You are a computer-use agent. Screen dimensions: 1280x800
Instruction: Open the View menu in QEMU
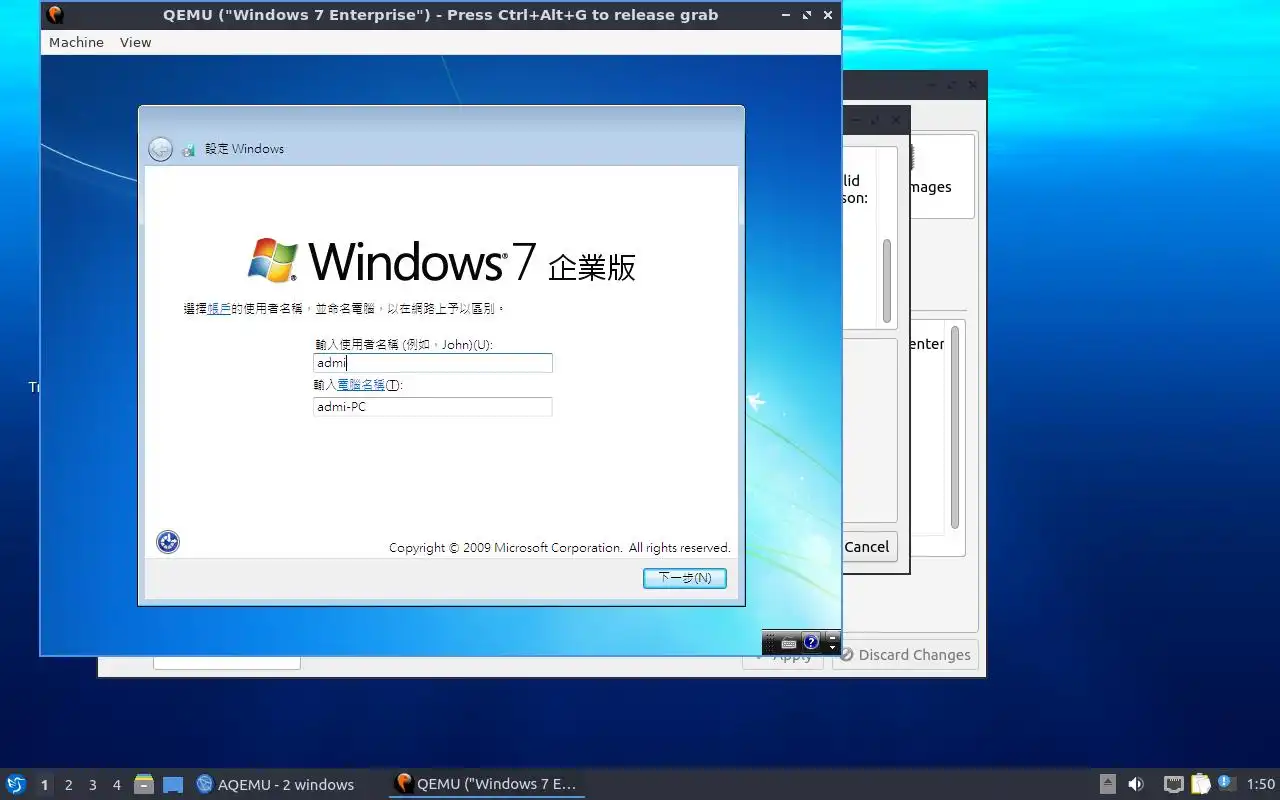(135, 42)
